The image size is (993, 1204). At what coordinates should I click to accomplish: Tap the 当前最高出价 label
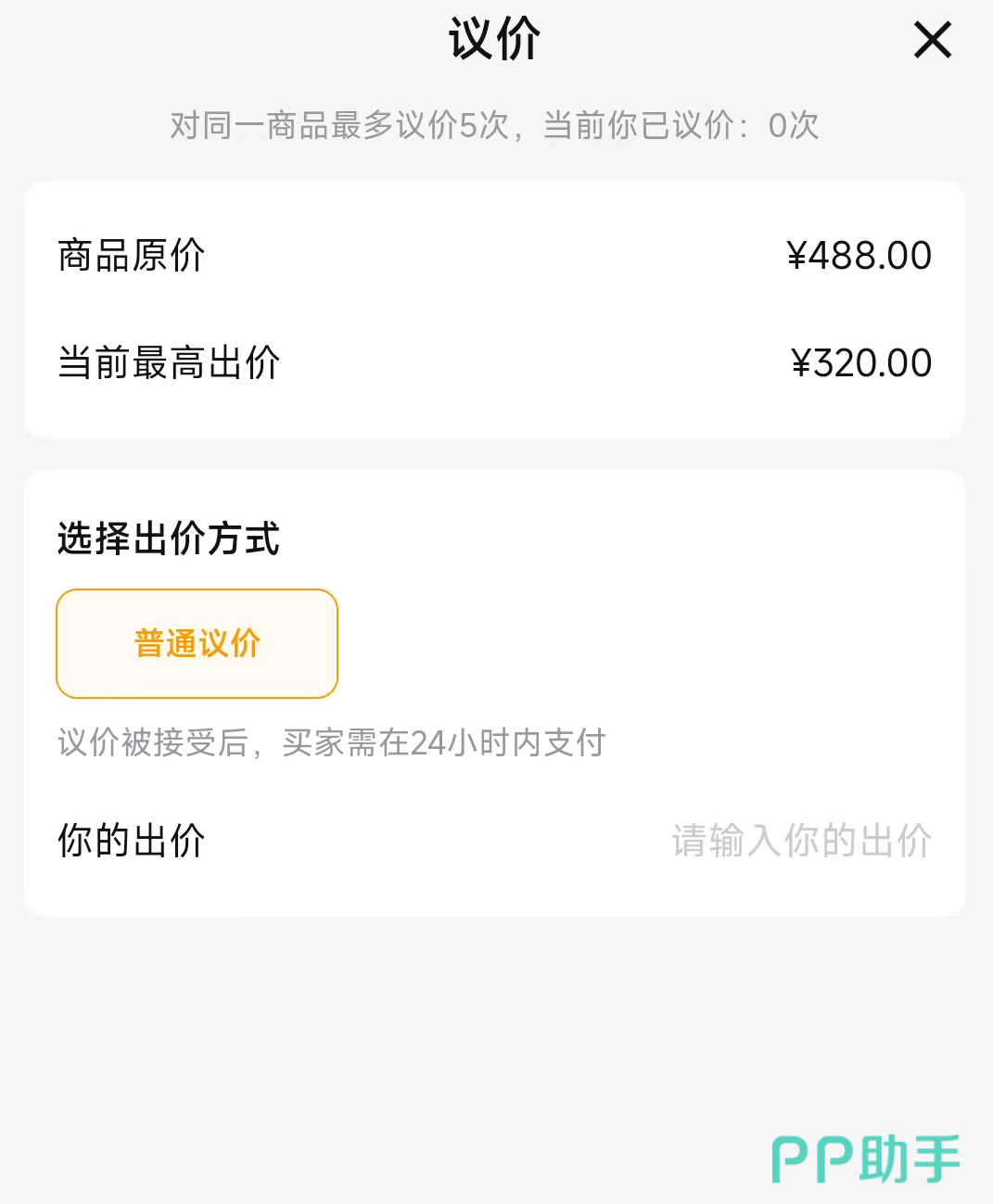pos(169,363)
